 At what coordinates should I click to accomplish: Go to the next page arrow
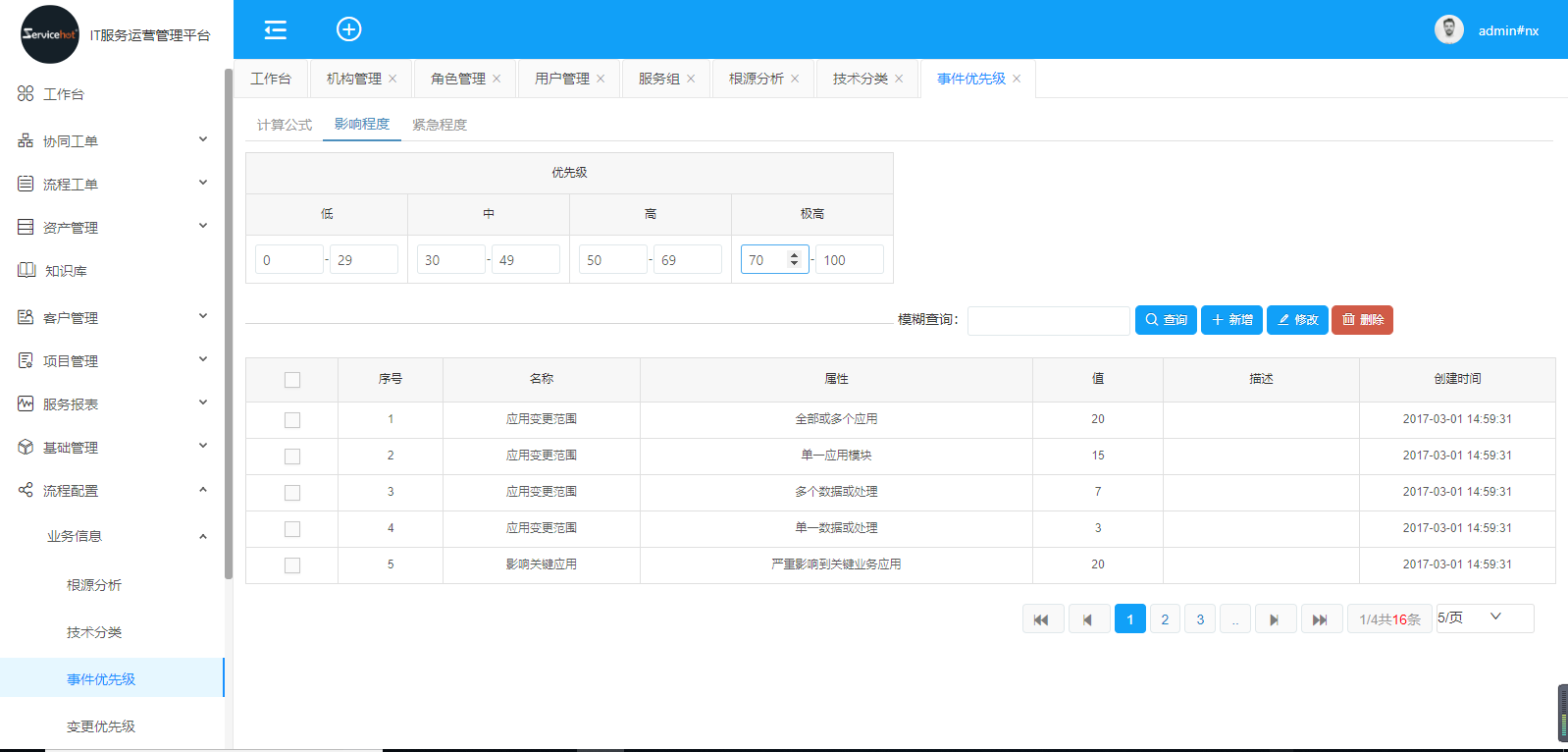click(x=1275, y=619)
